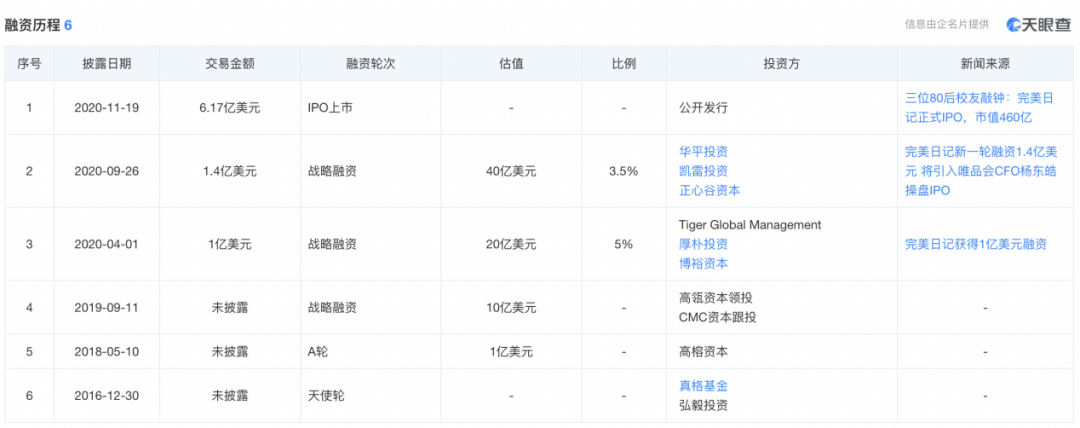
Task: Click the 2016-12-30 date cell
Action: [106, 395]
